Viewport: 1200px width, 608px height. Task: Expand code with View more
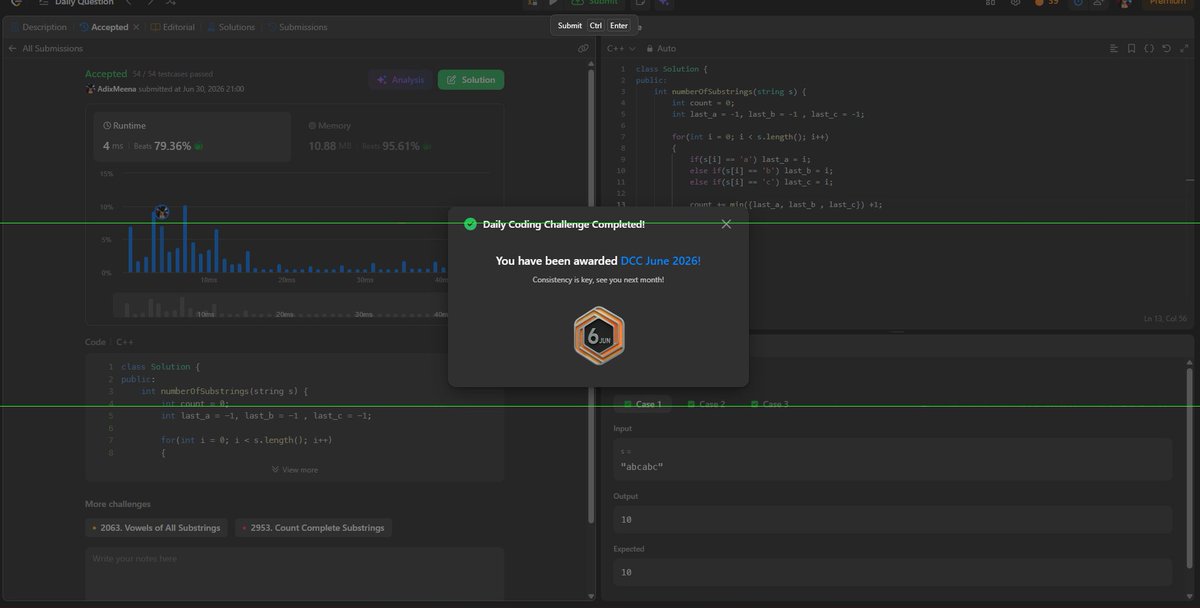tap(294, 470)
